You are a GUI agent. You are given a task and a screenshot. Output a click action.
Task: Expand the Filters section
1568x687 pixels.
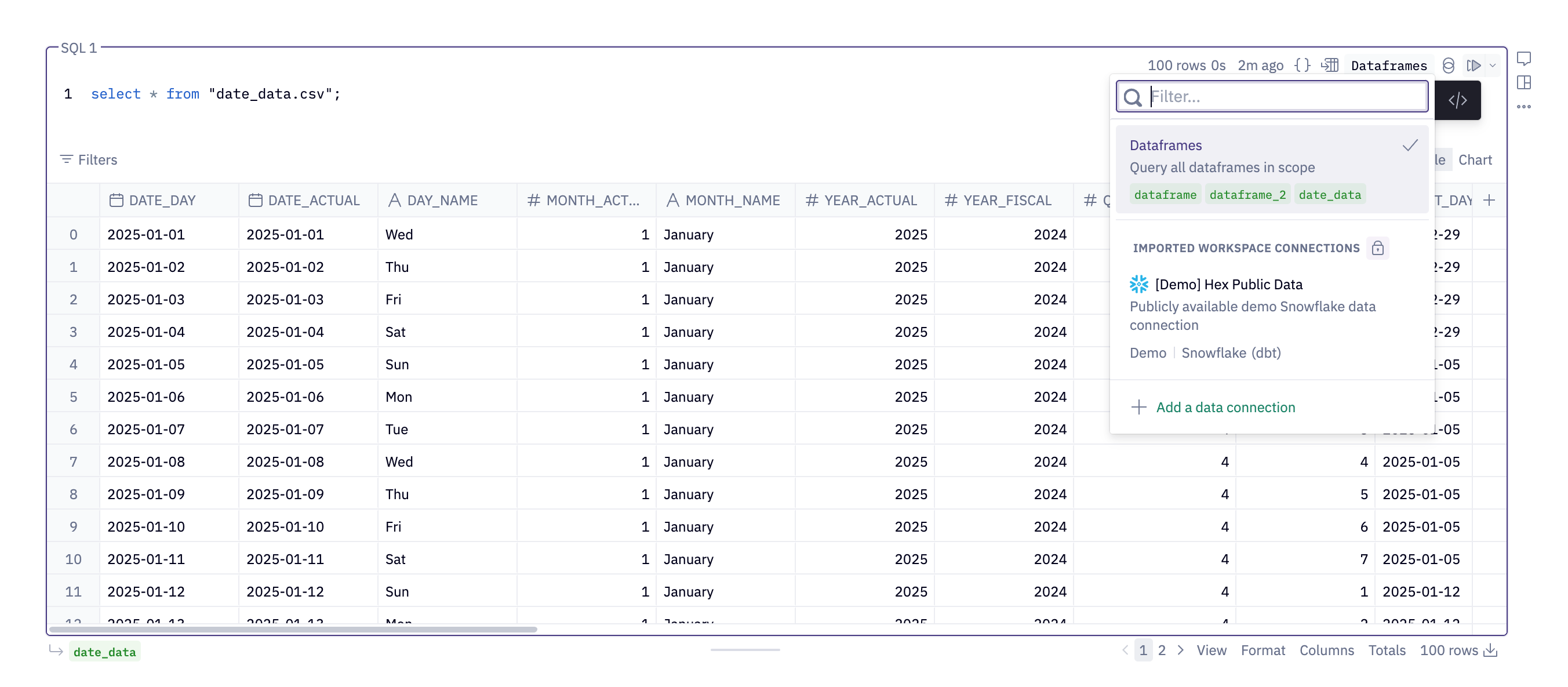pyautogui.click(x=89, y=159)
